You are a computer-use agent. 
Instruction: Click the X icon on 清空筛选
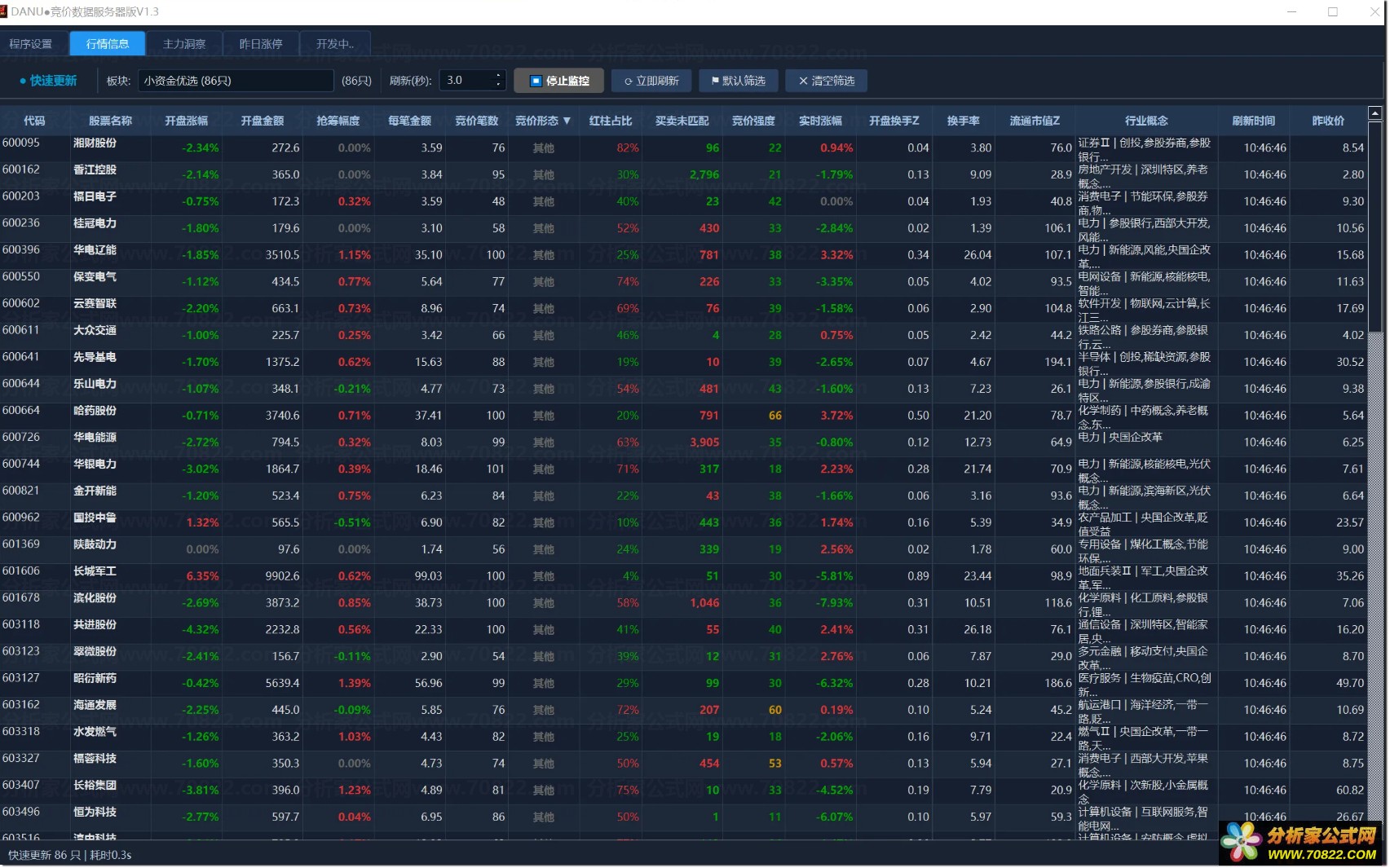click(x=803, y=81)
